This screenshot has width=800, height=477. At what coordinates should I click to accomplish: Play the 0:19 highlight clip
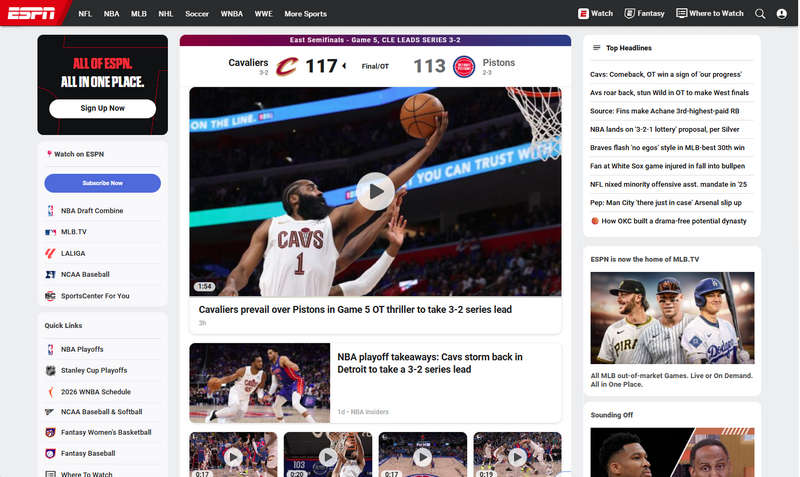[517, 457]
